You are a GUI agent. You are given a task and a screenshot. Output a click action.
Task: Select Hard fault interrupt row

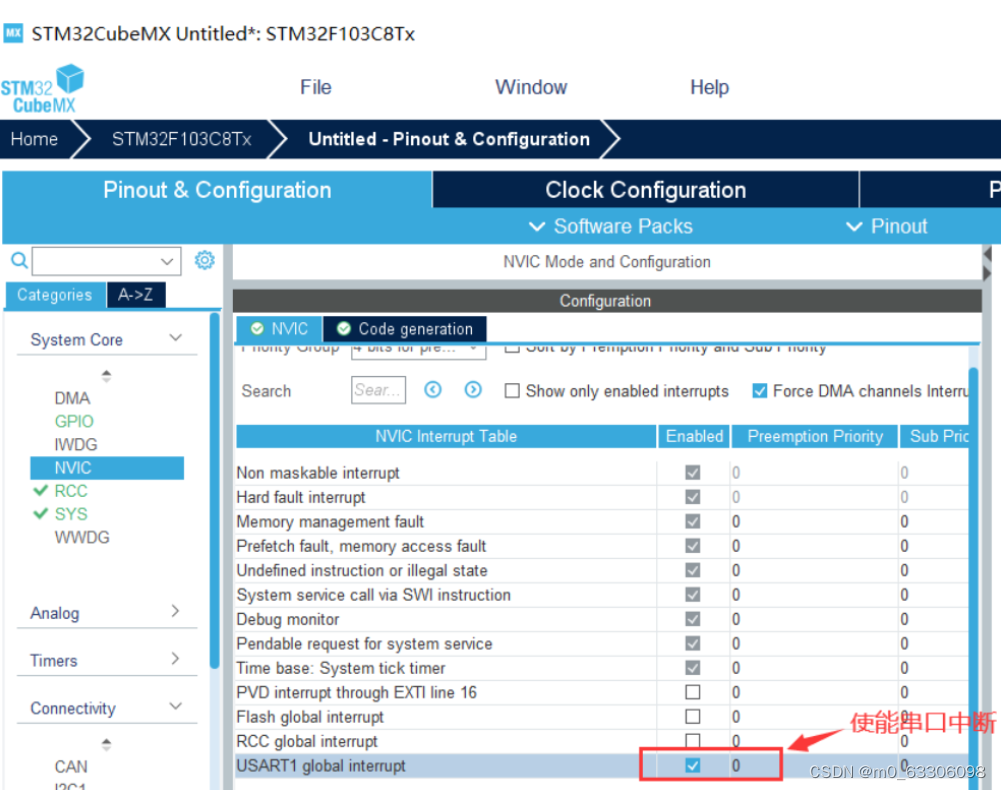pyautogui.click(x=602, y=498)
